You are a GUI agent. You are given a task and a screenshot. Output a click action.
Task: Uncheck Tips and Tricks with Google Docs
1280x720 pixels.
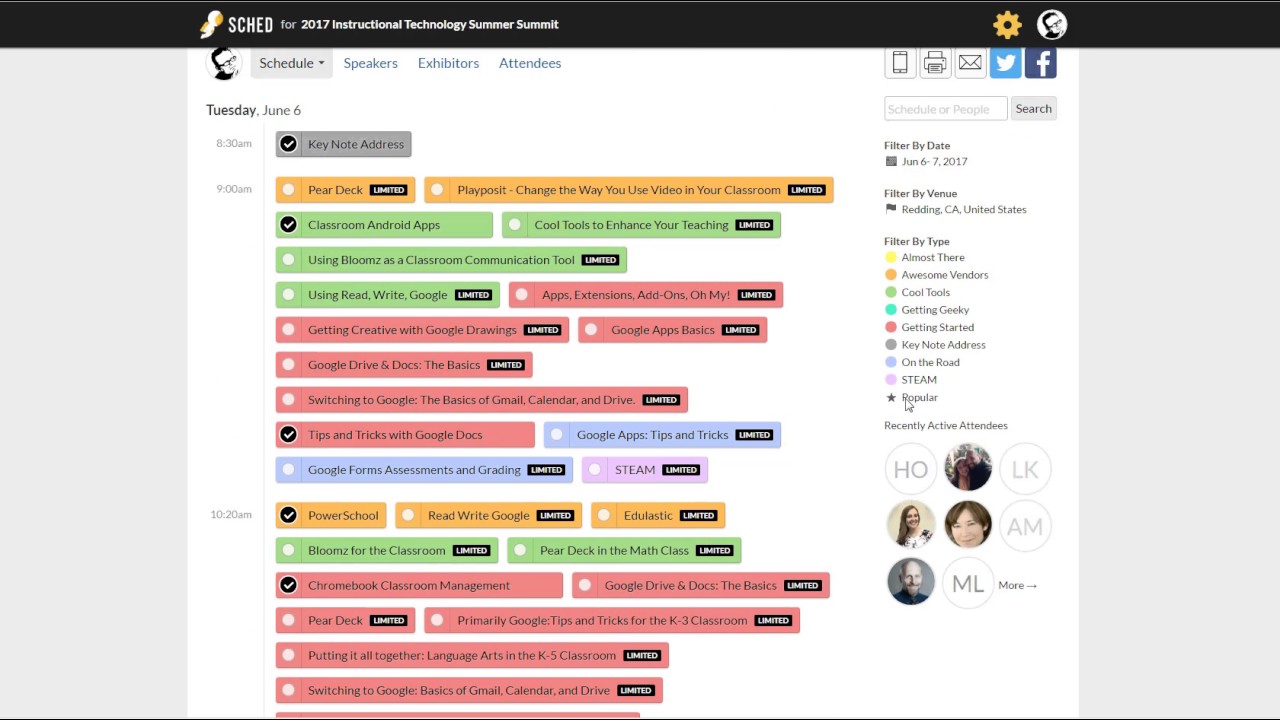289,435
